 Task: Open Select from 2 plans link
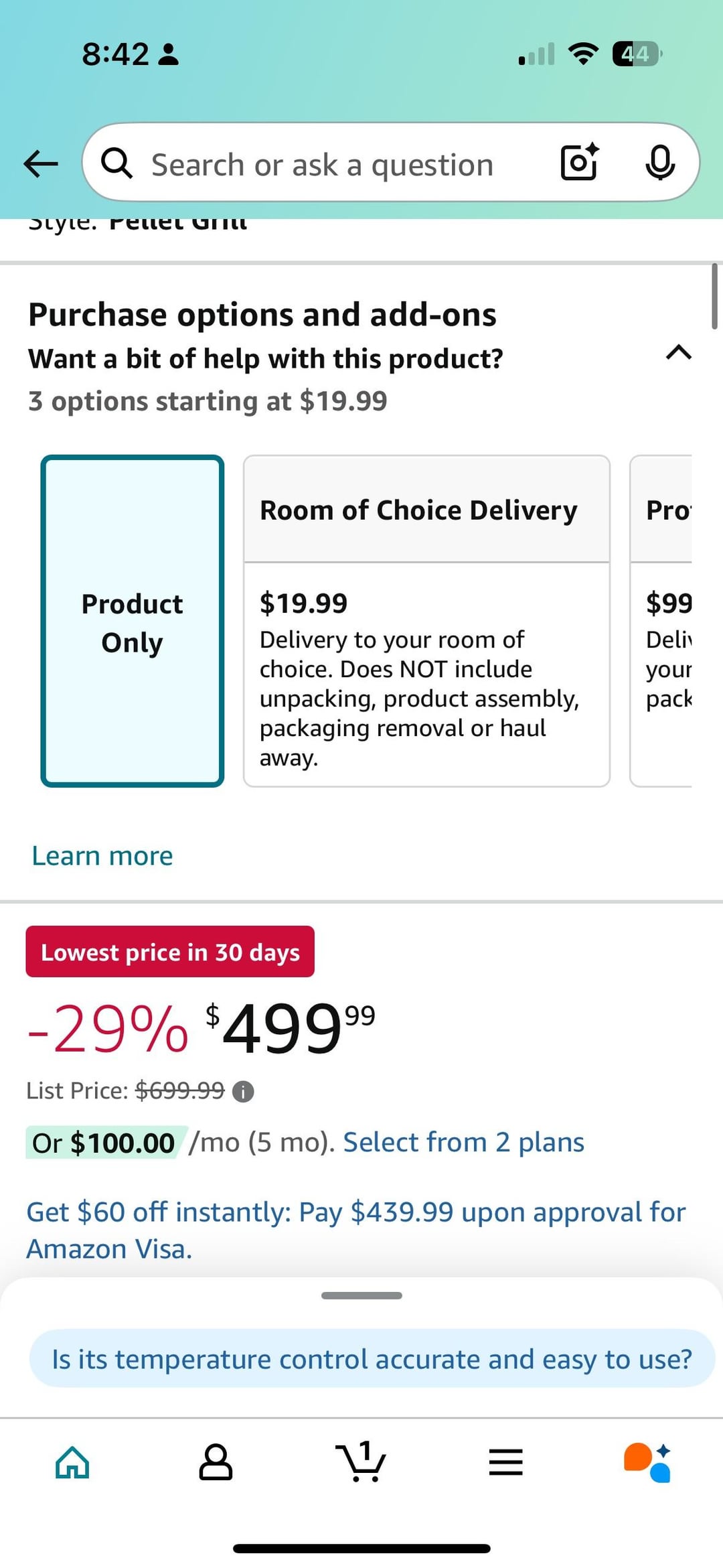tap(463, 1142)
